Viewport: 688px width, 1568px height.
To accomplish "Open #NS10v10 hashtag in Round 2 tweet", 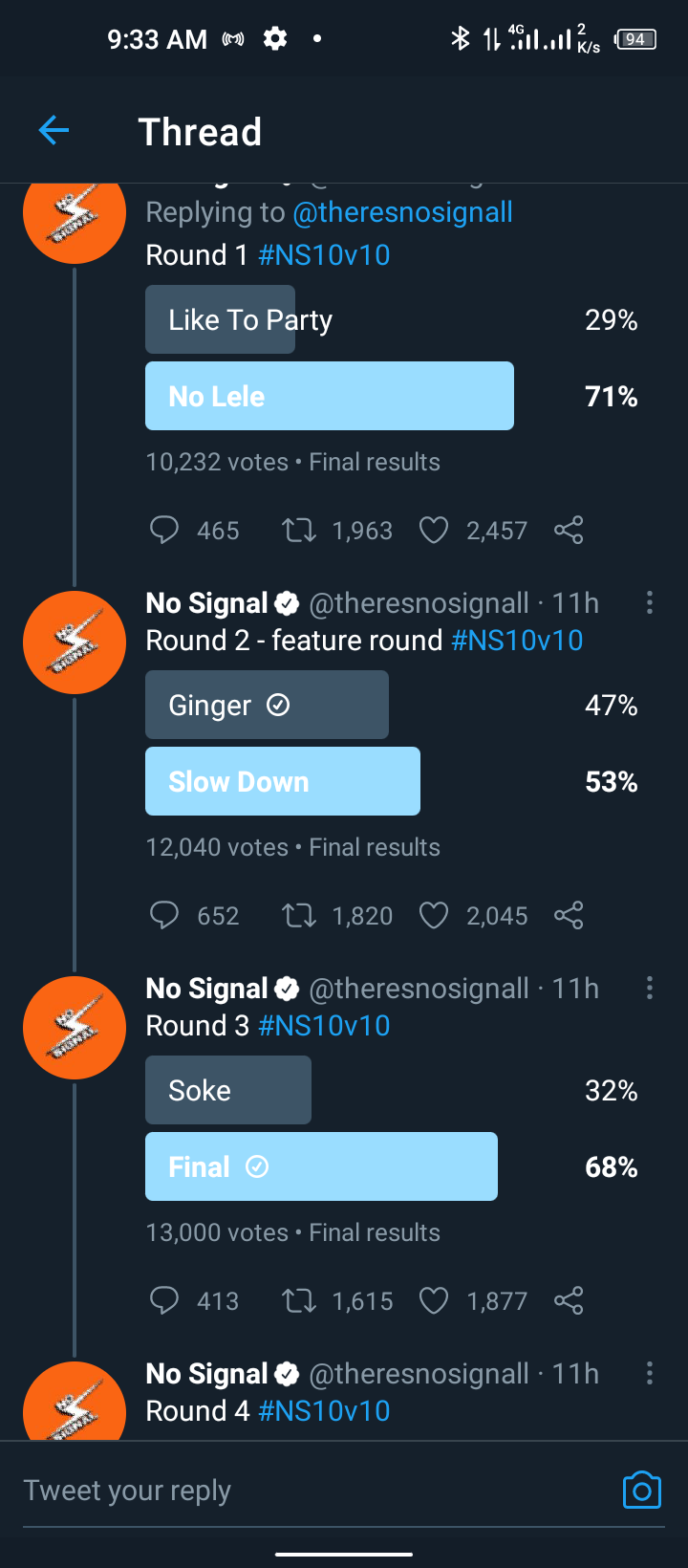I will [517, 641].
